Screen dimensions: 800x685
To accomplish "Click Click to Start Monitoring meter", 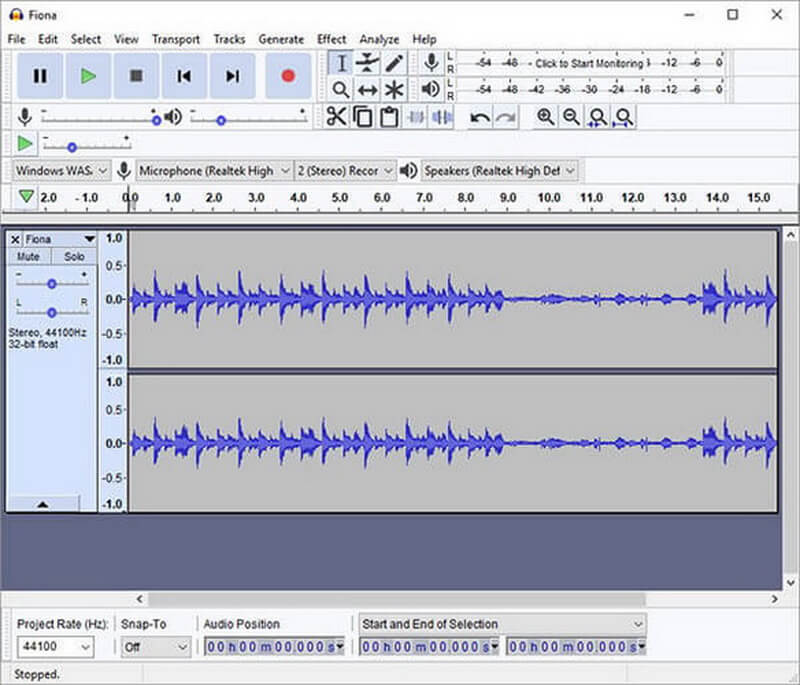I will tap(589, 63).
